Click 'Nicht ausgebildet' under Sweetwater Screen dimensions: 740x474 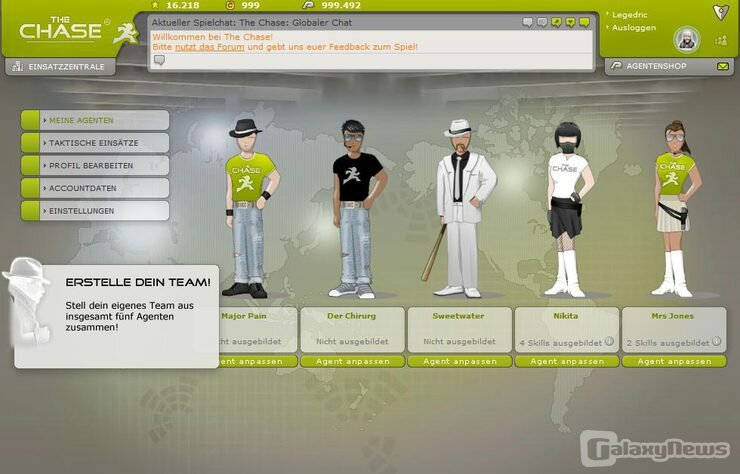pos(459,341)
